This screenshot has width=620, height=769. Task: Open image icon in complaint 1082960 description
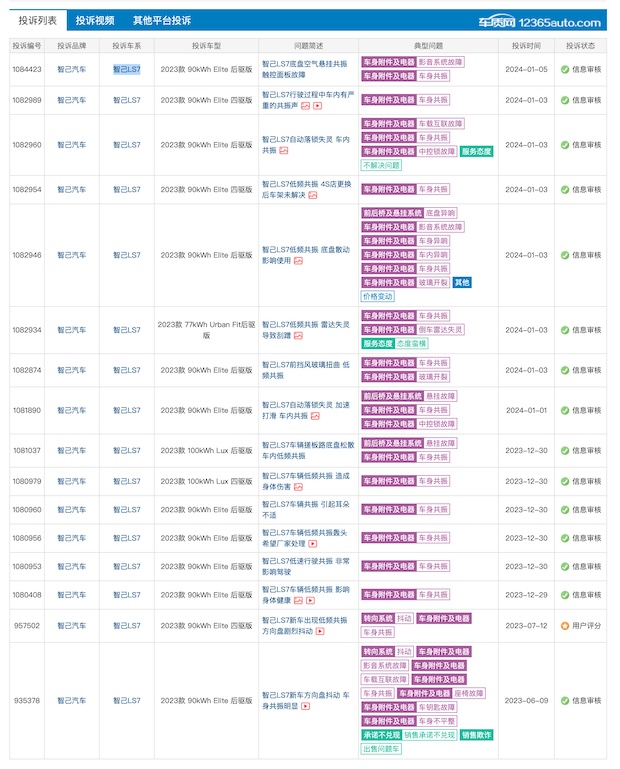[284, 151]
